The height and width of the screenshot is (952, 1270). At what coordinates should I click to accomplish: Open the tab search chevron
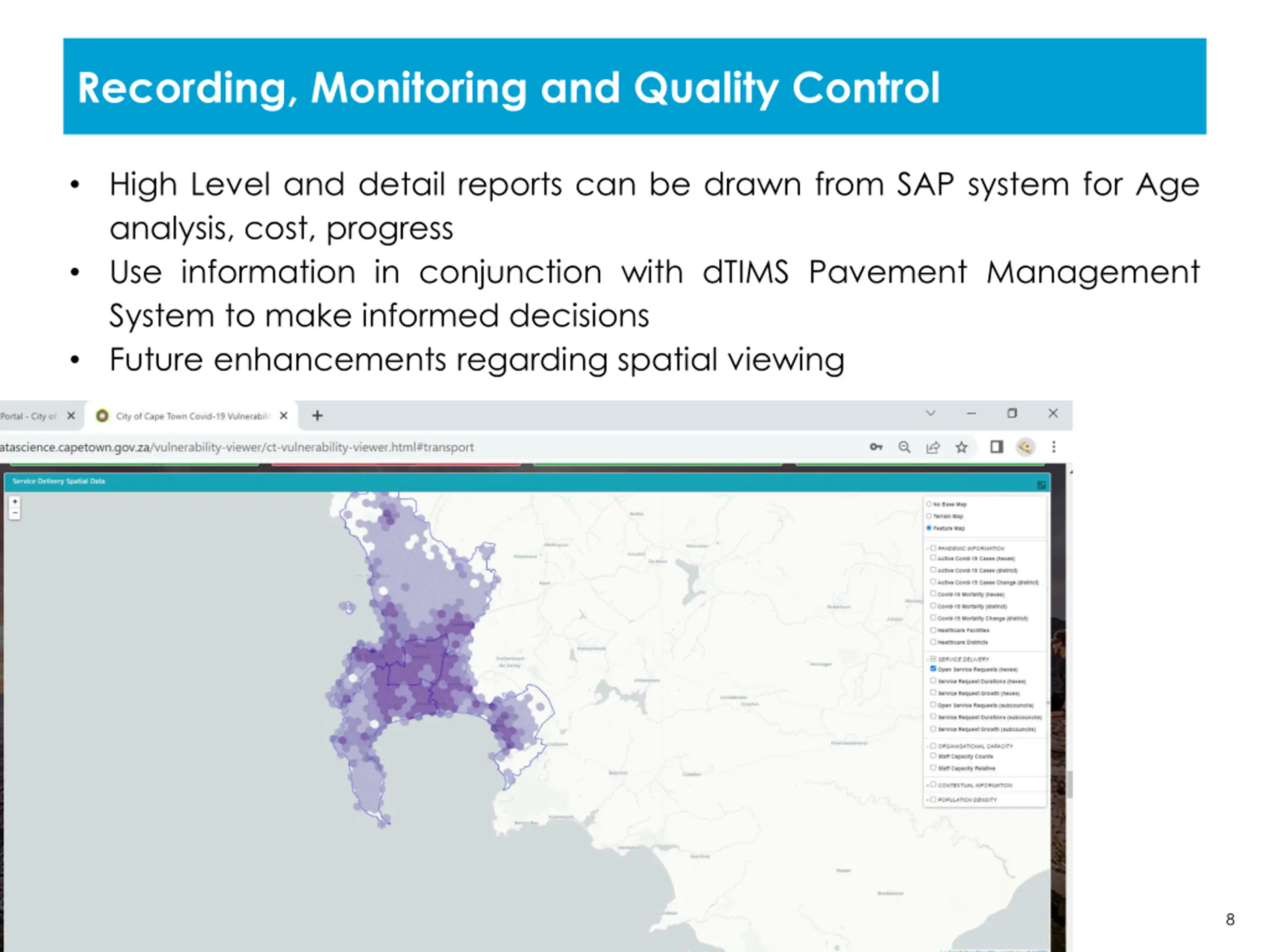(x=931, y=413)
